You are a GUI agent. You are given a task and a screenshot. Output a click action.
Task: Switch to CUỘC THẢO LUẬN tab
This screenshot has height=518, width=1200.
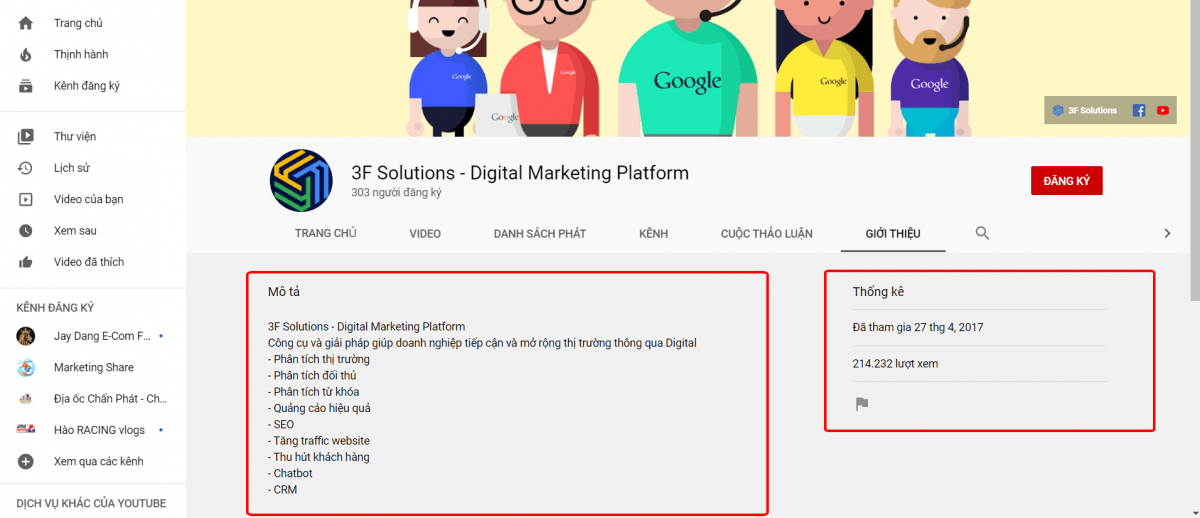click(767, 233)
